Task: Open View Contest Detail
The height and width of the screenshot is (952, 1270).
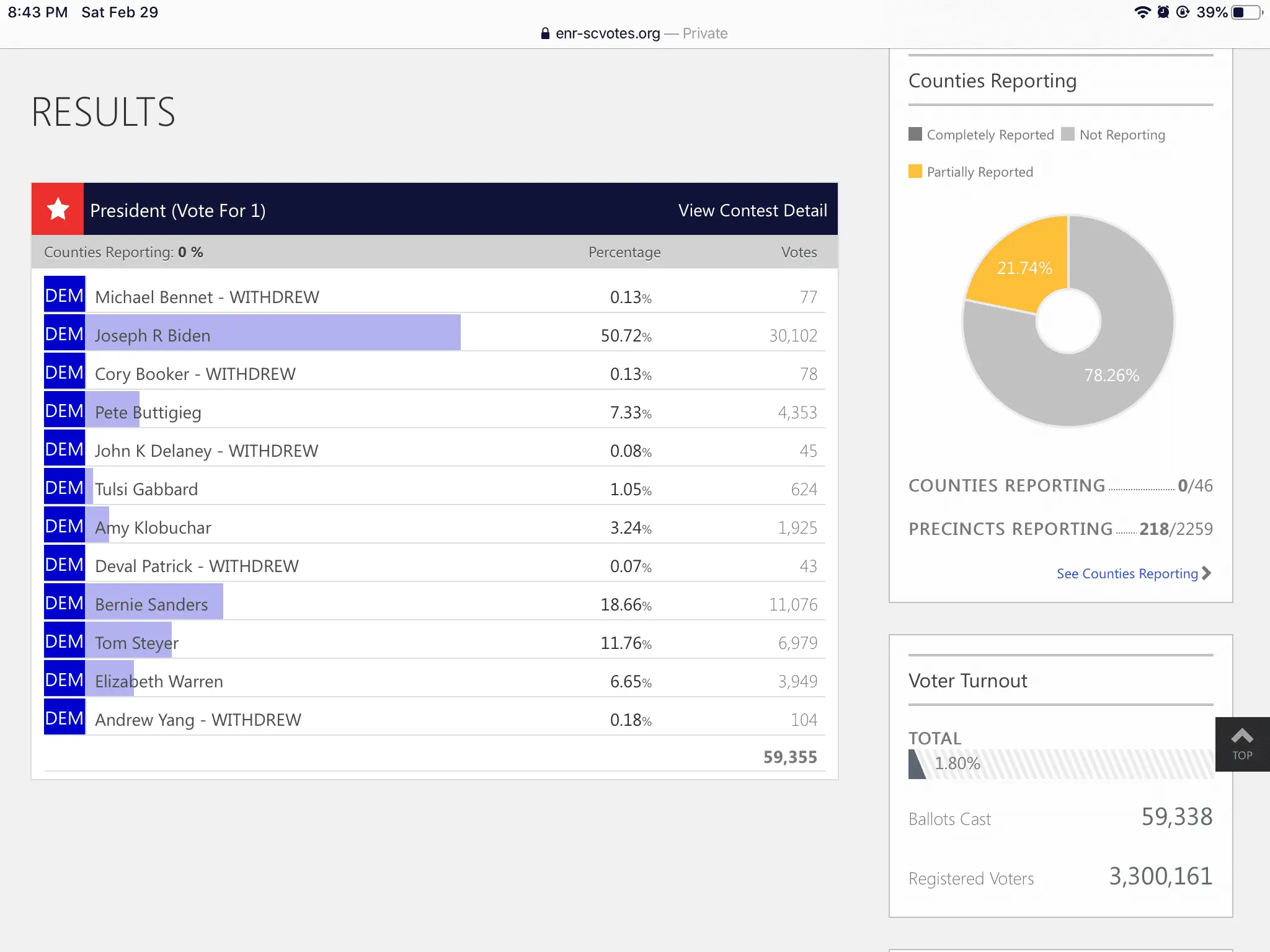Action: [752, 211]
